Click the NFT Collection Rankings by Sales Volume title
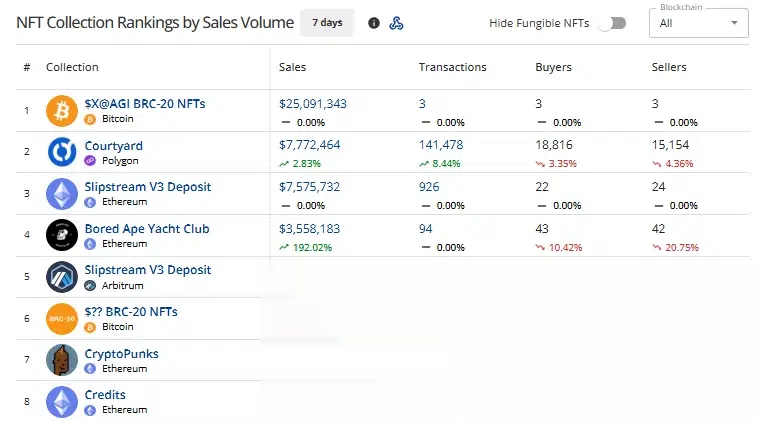This screenshot has height=421, width=759. pos(155,23)
